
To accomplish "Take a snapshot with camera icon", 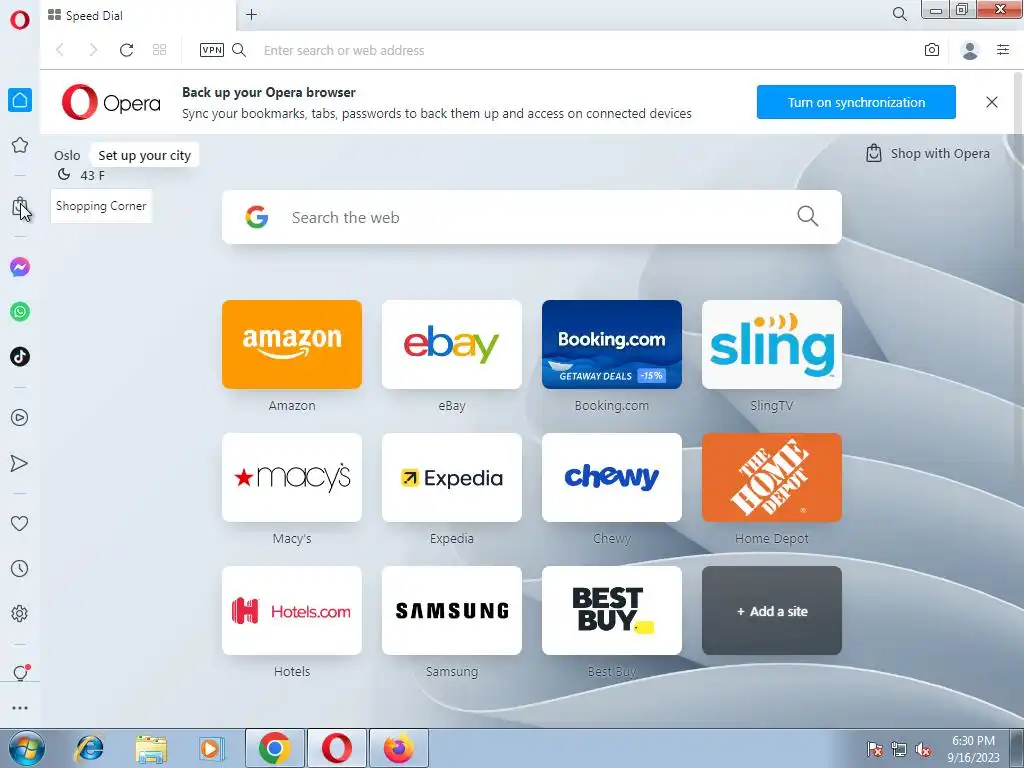I will pyautogui.click(x=932, y=50).
